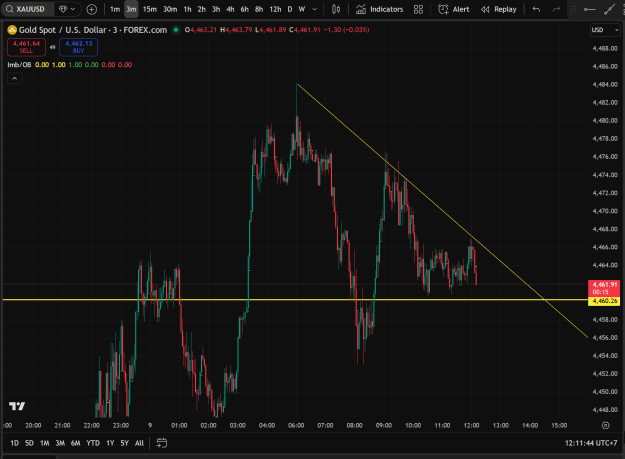Choose the 12h interval
625x459 pixels.
pyautogui.click(x=275, y=9)
